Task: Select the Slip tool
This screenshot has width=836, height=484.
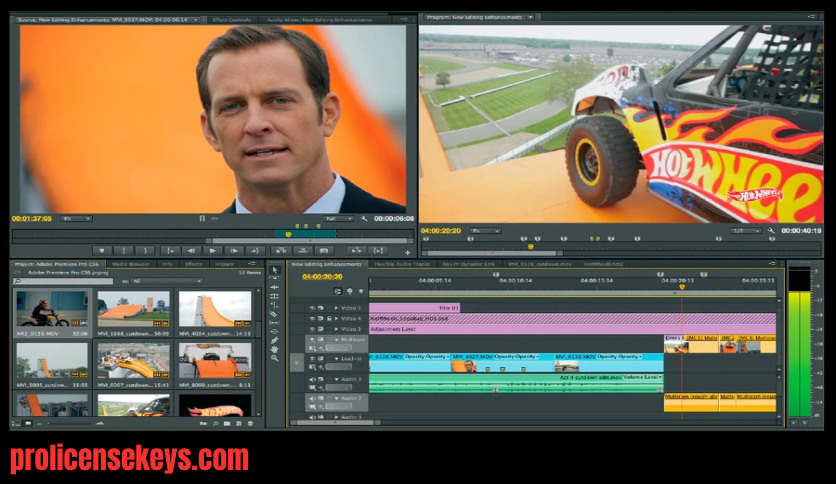Action: click(274, 322)
